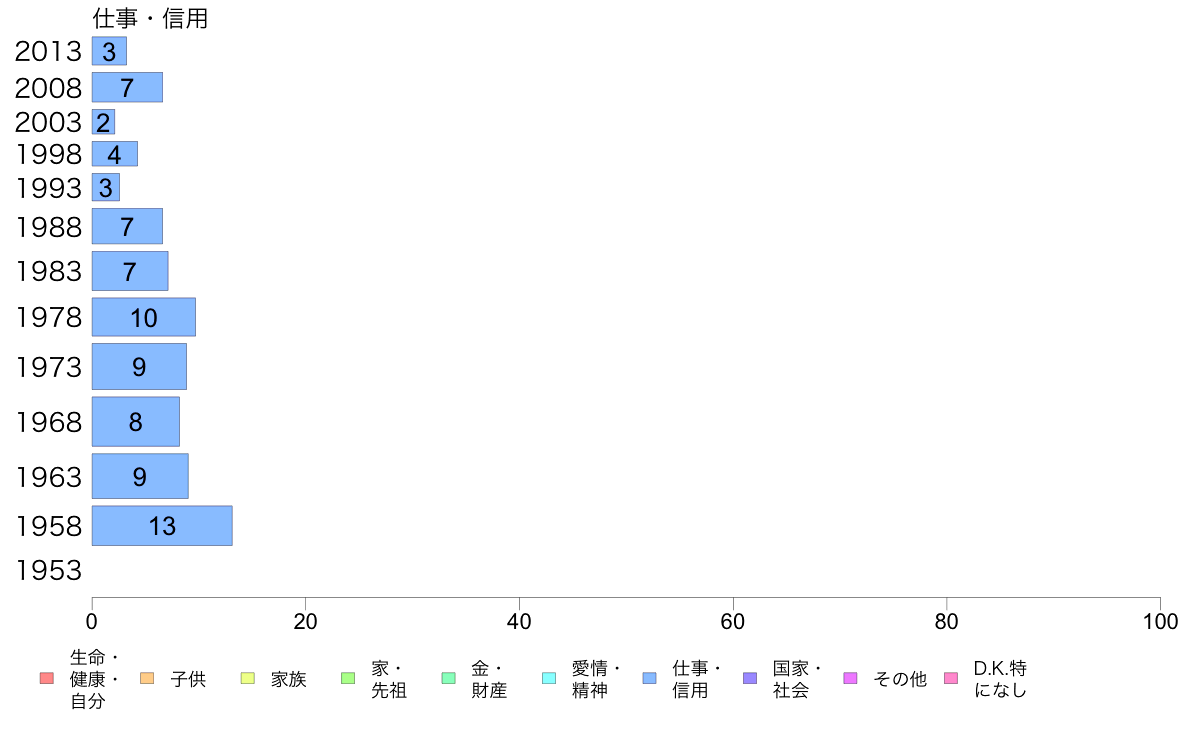Click the red 生命・健康・自分 legend swatch
Viewport: 1188px width, 736px height.
click(x=47, y=678)
